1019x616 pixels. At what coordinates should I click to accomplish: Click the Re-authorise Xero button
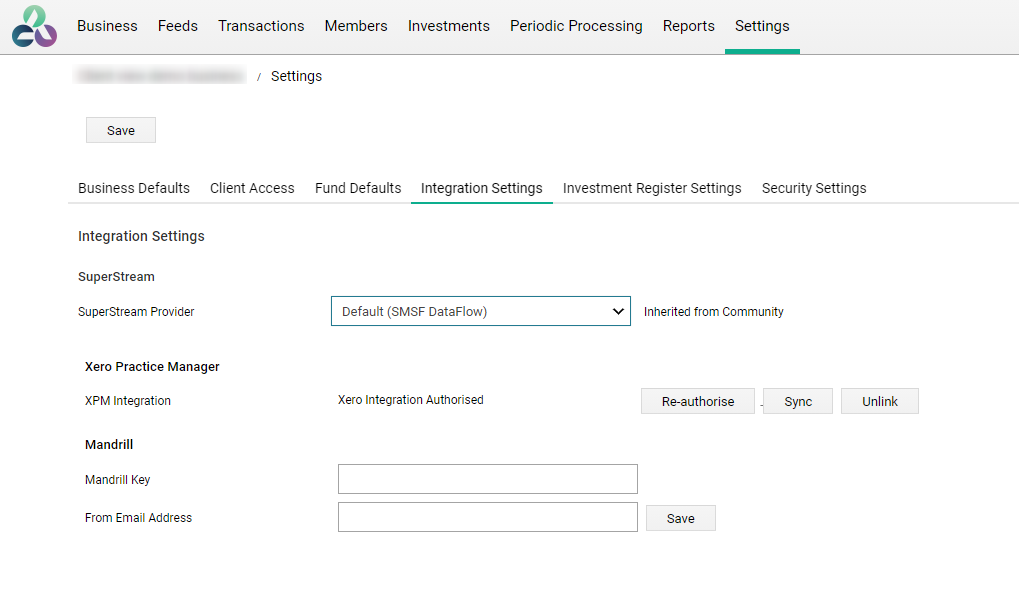click(x=698, y=401)
